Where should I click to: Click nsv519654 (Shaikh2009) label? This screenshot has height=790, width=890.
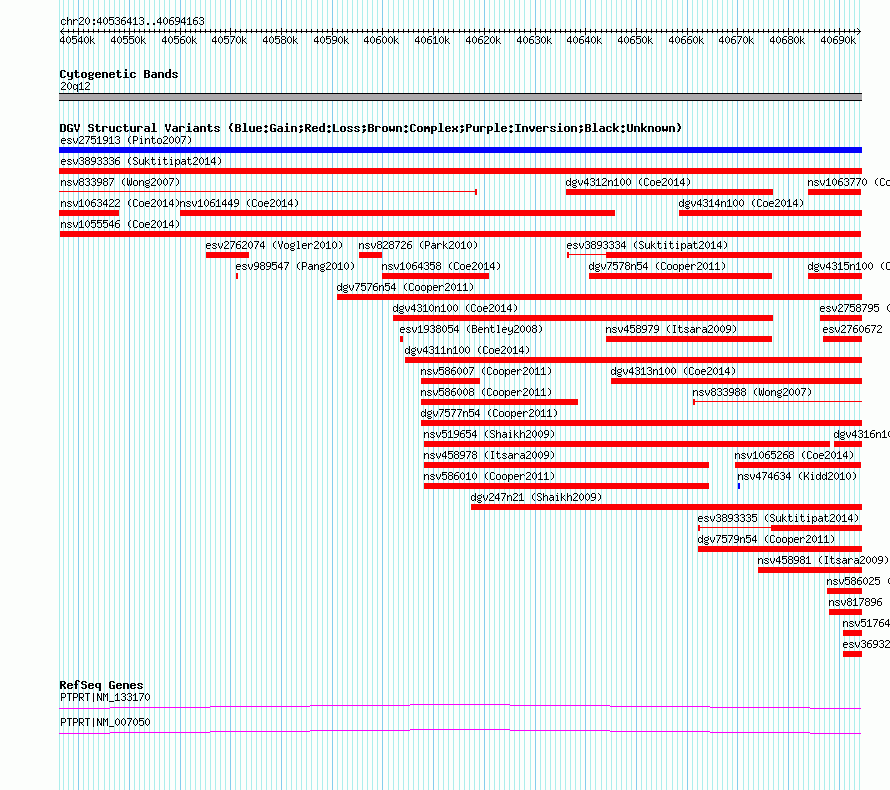[x=489, y=434]
